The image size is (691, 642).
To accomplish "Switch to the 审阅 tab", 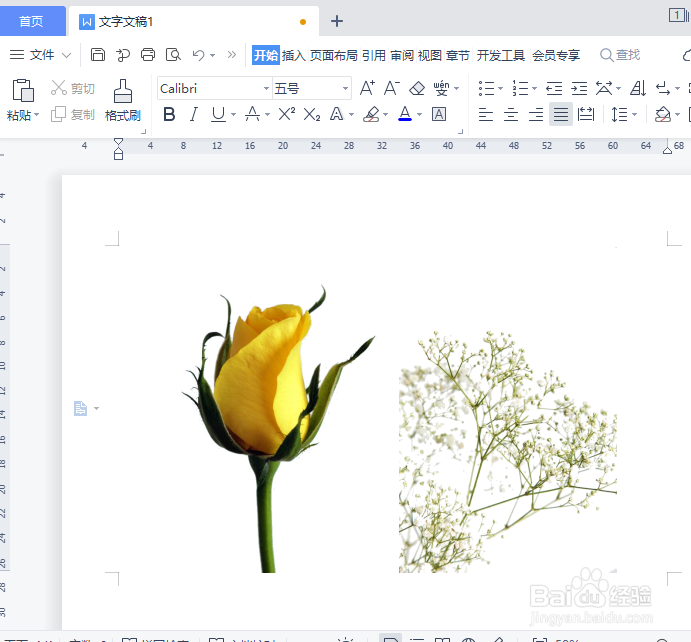I will click(x=402, y=55).
